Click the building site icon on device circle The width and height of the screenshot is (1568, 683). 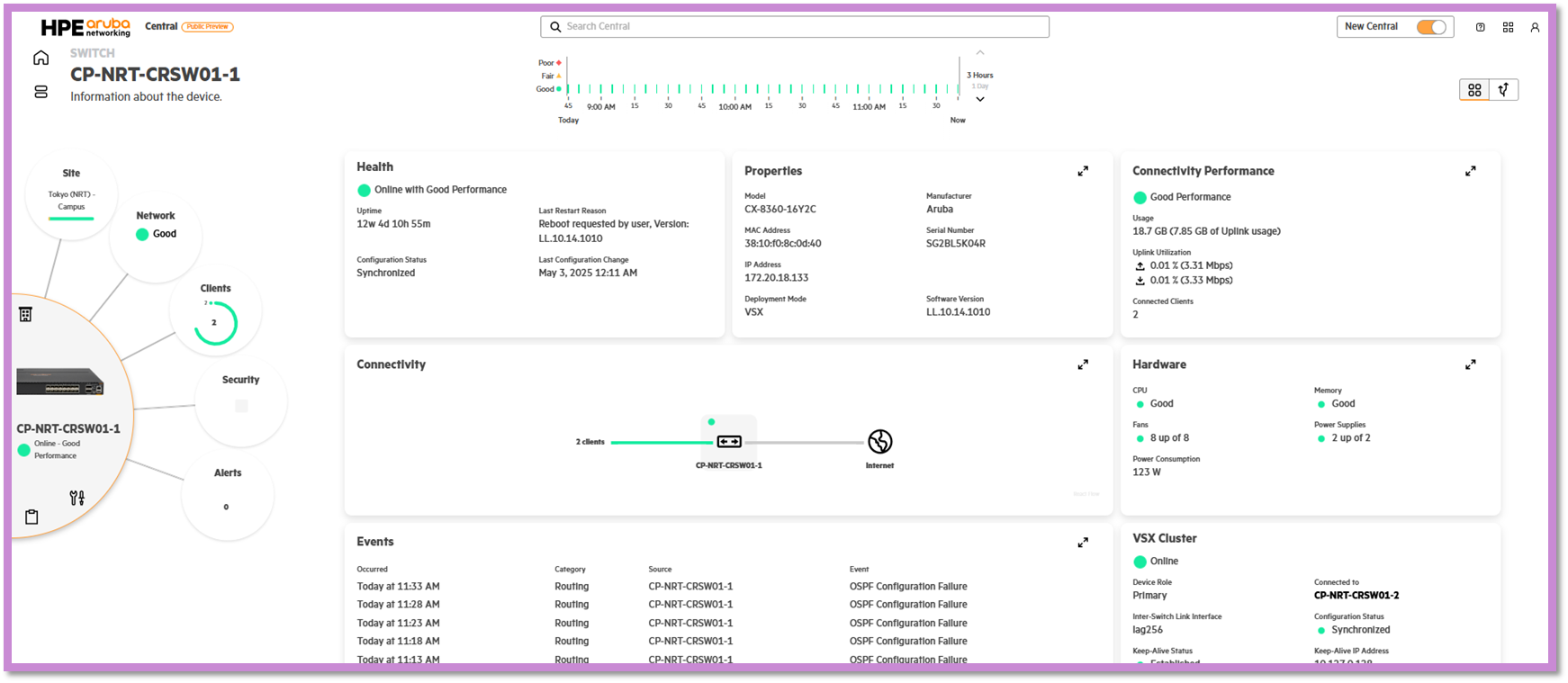(x=25, y=314)
